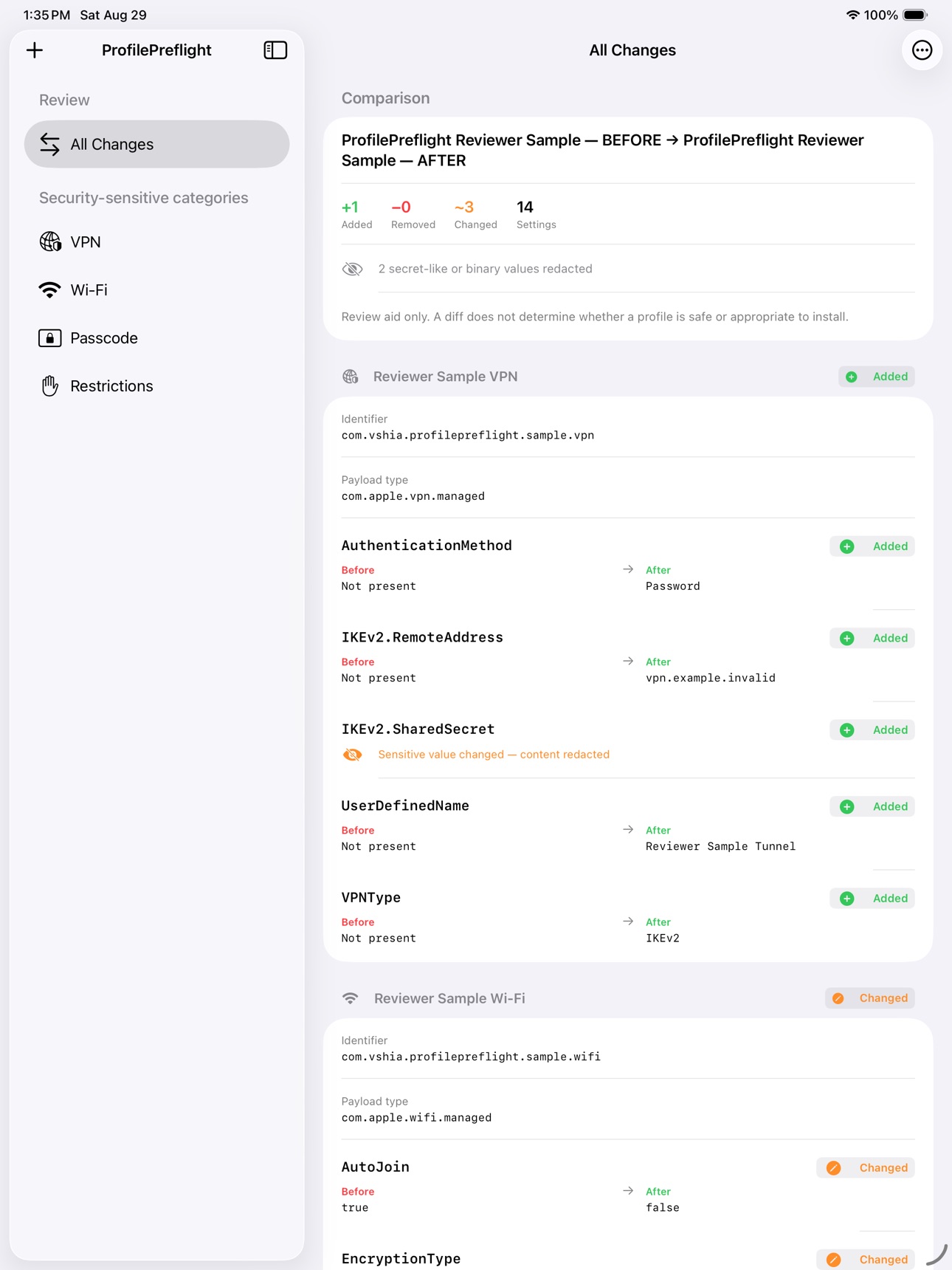Screen dimensions: 952x1270
Task: Open the Restrictions category
Action: (x=156, y=386)
